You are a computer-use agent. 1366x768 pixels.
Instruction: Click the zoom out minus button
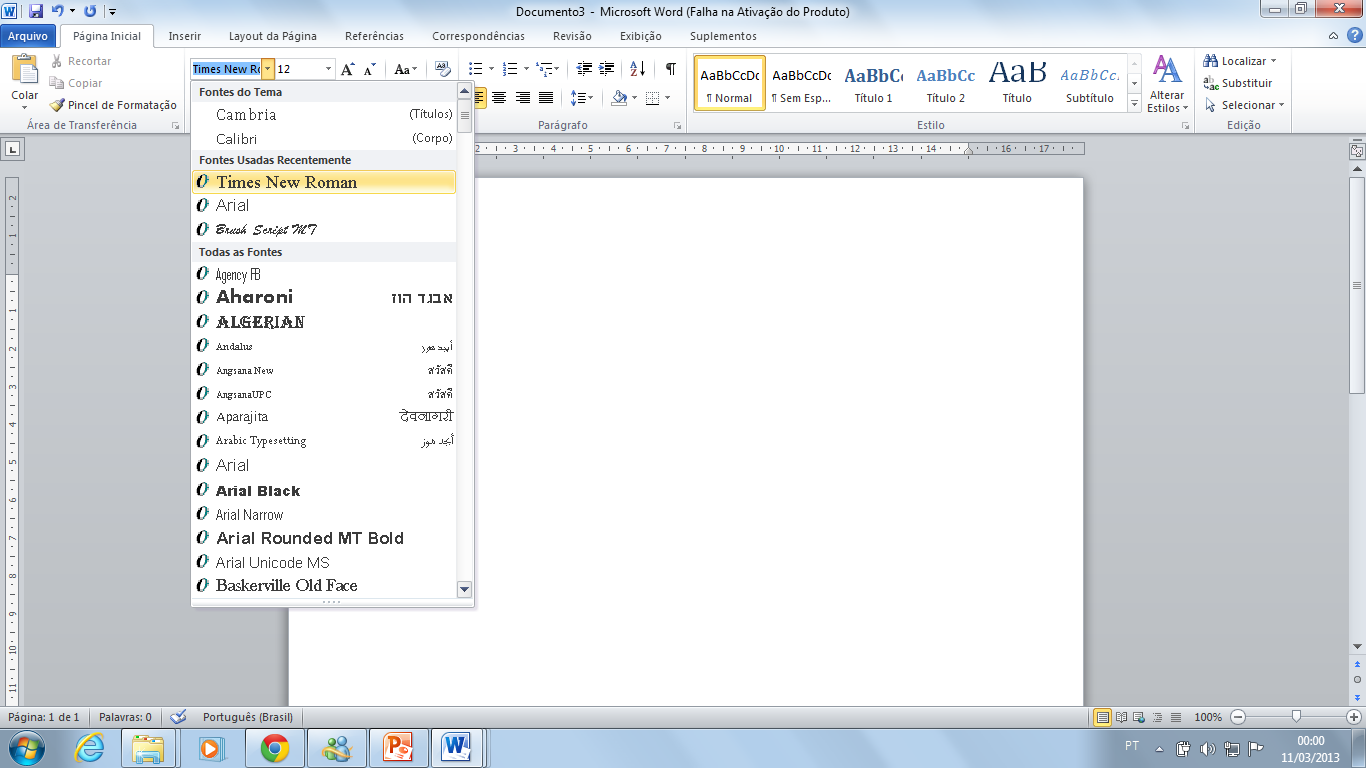[1238, 717]
